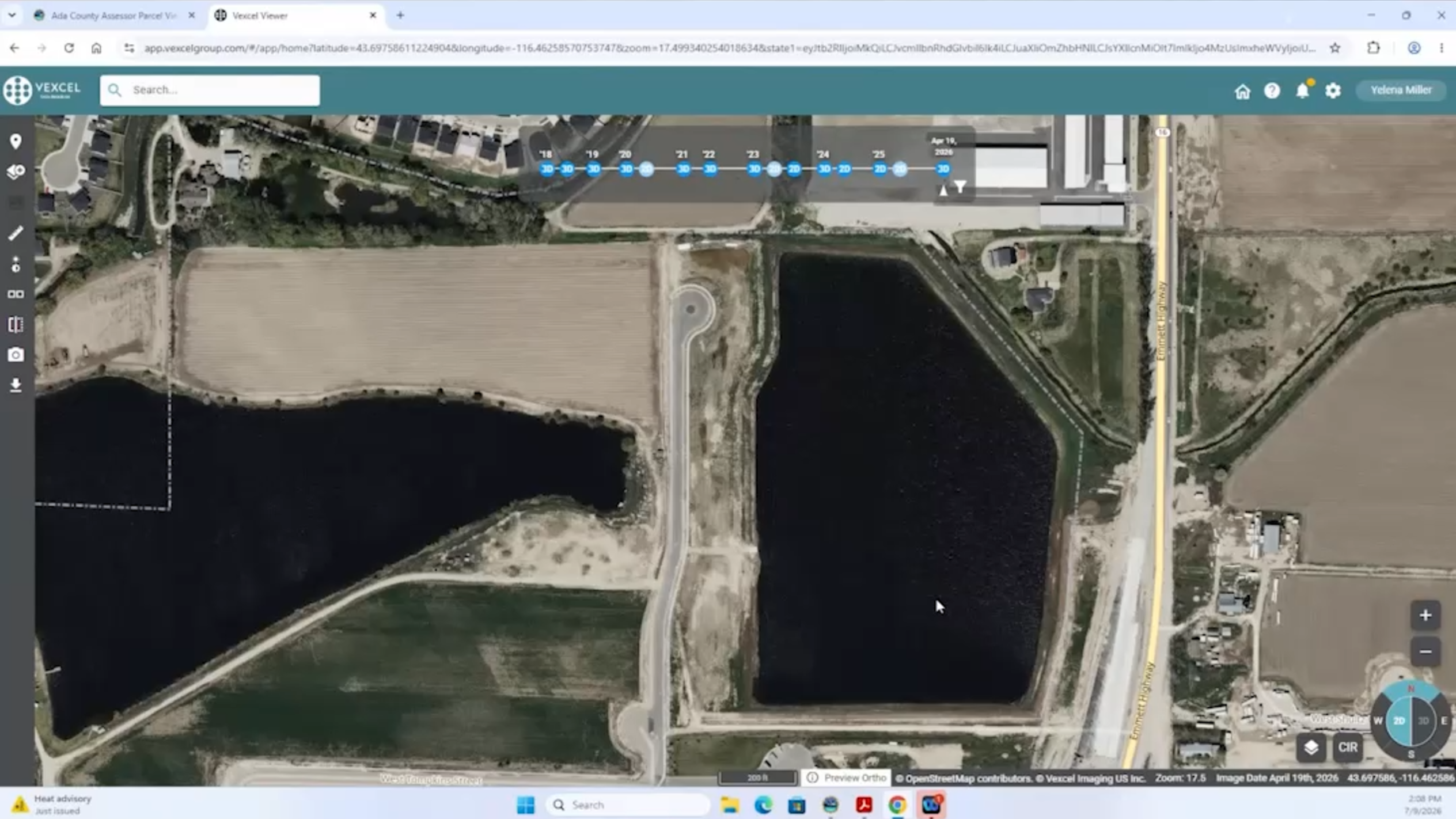Screen dimensions: 1456x819
Task: Open the layers visibility panel in sidebar
Action: (x=16, y=172)
